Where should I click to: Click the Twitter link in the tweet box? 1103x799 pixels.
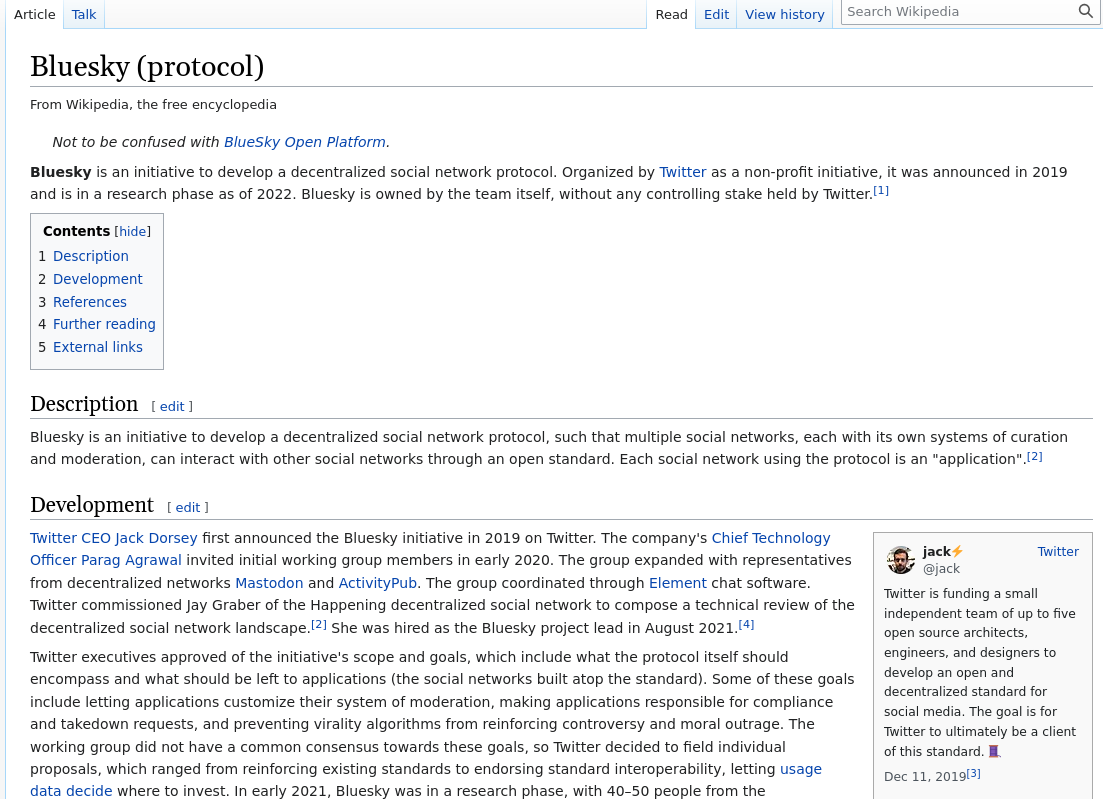click(1058, 551)
